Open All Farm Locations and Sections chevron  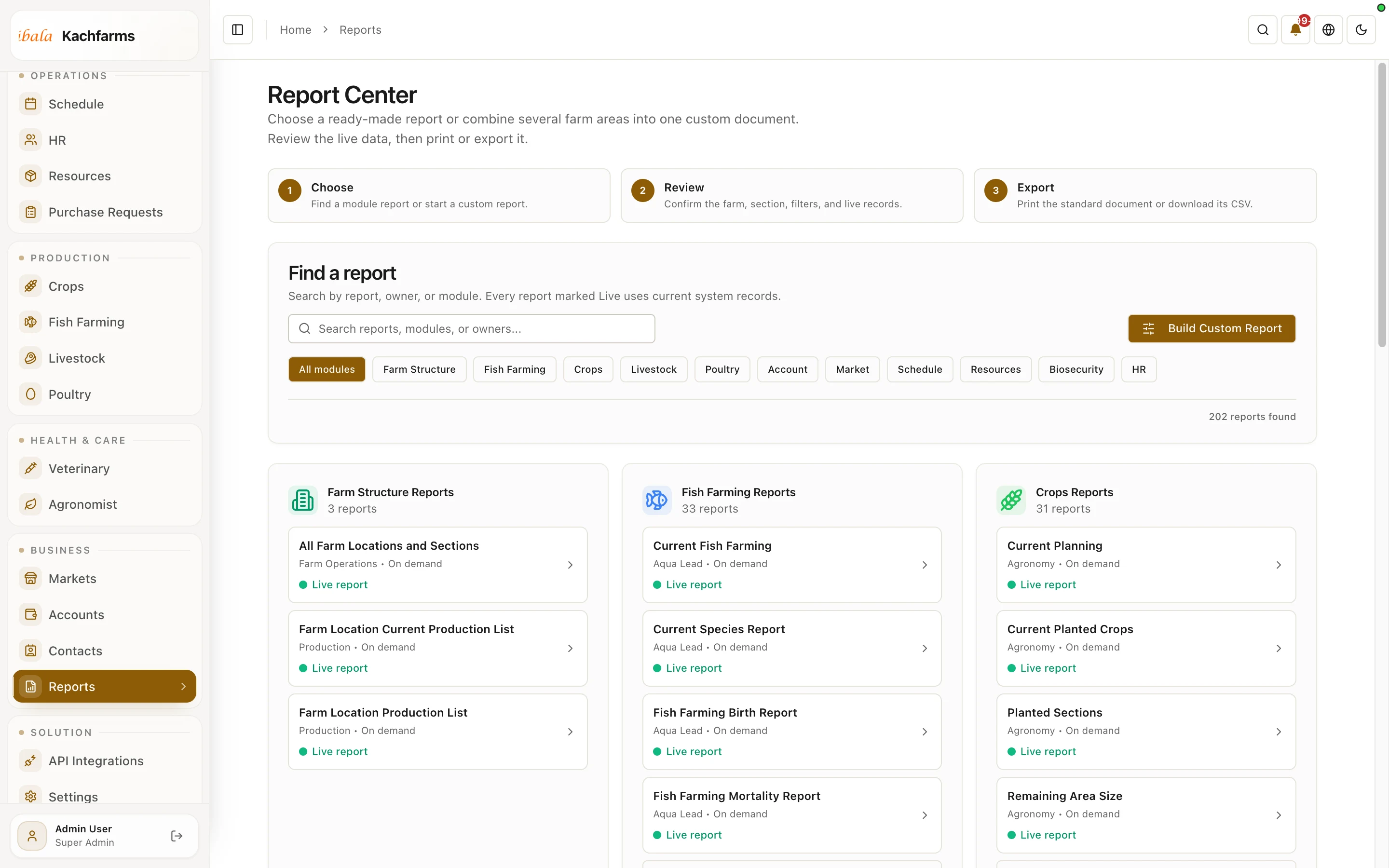pyautogui.click(x=570, y=565)
